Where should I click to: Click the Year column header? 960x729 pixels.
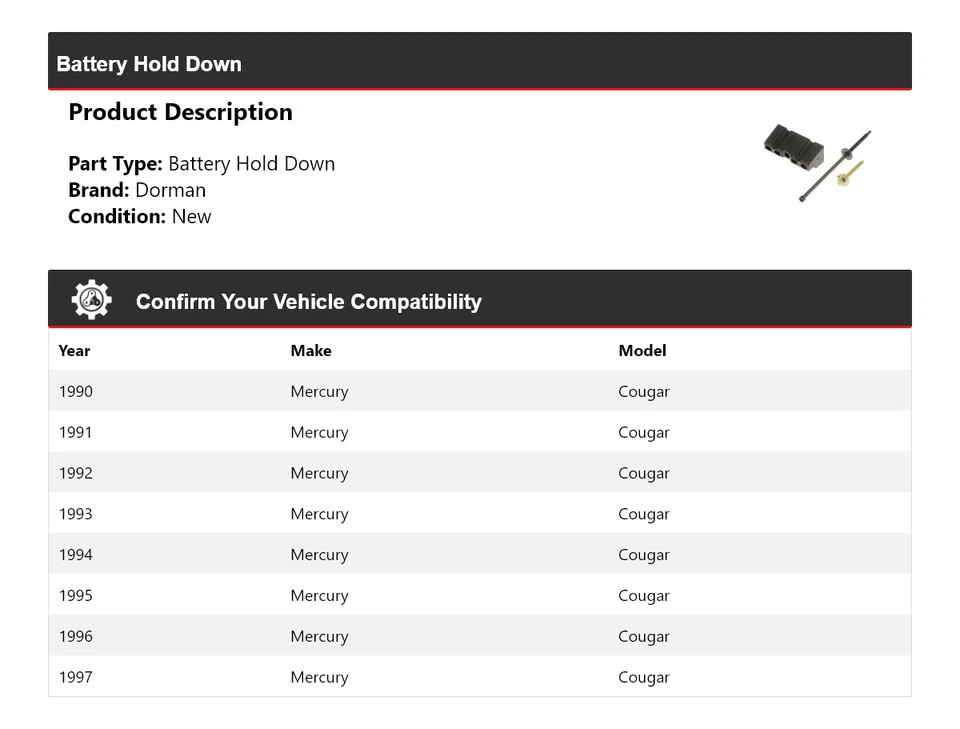(74, 351)
